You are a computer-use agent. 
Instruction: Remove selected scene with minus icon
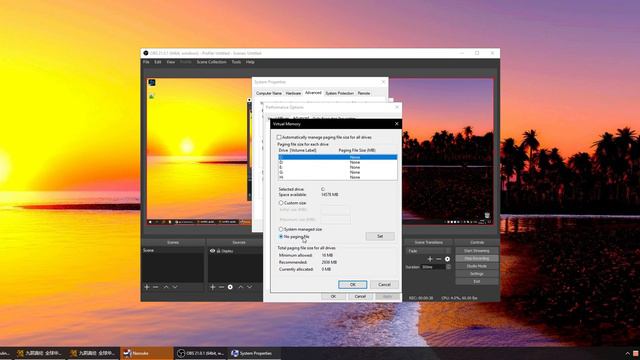tap(156, 287)
